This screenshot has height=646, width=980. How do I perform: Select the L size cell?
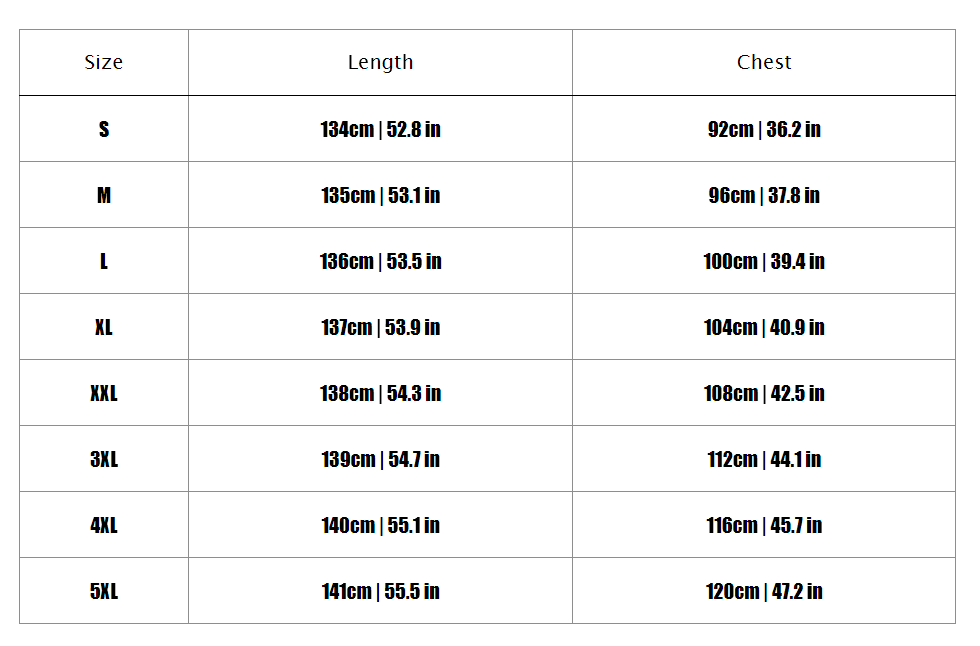104,261
